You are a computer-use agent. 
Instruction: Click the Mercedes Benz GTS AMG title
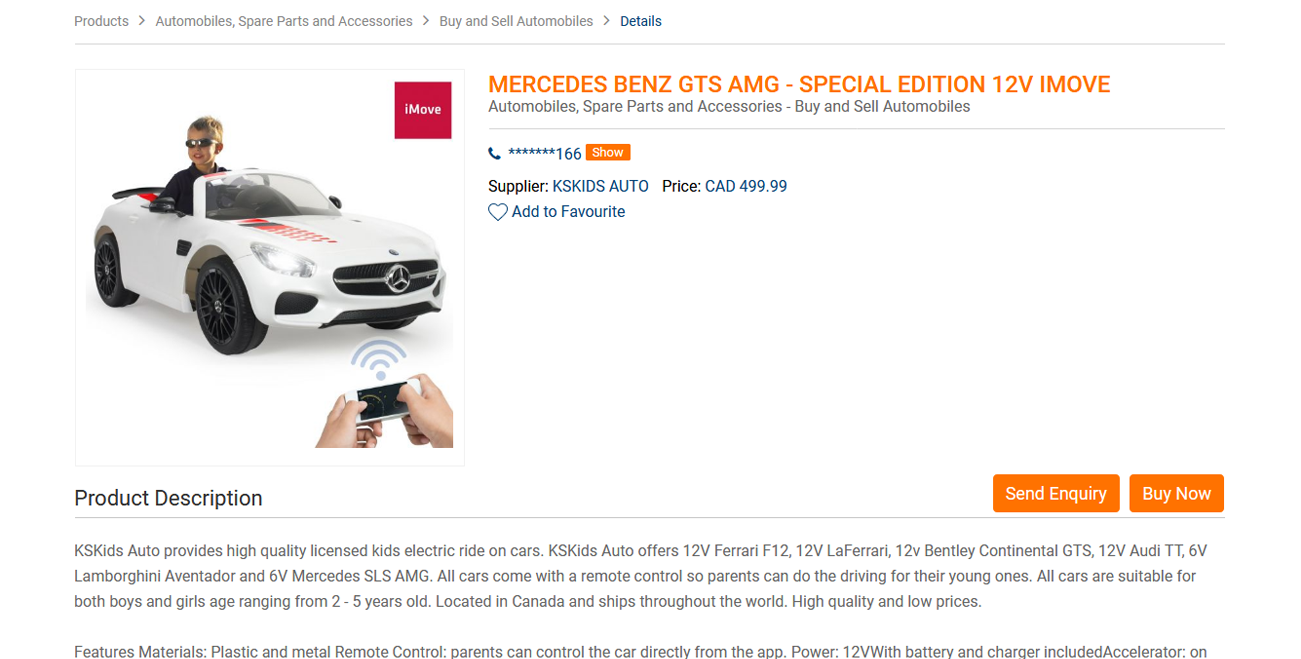tap(799, 84)
